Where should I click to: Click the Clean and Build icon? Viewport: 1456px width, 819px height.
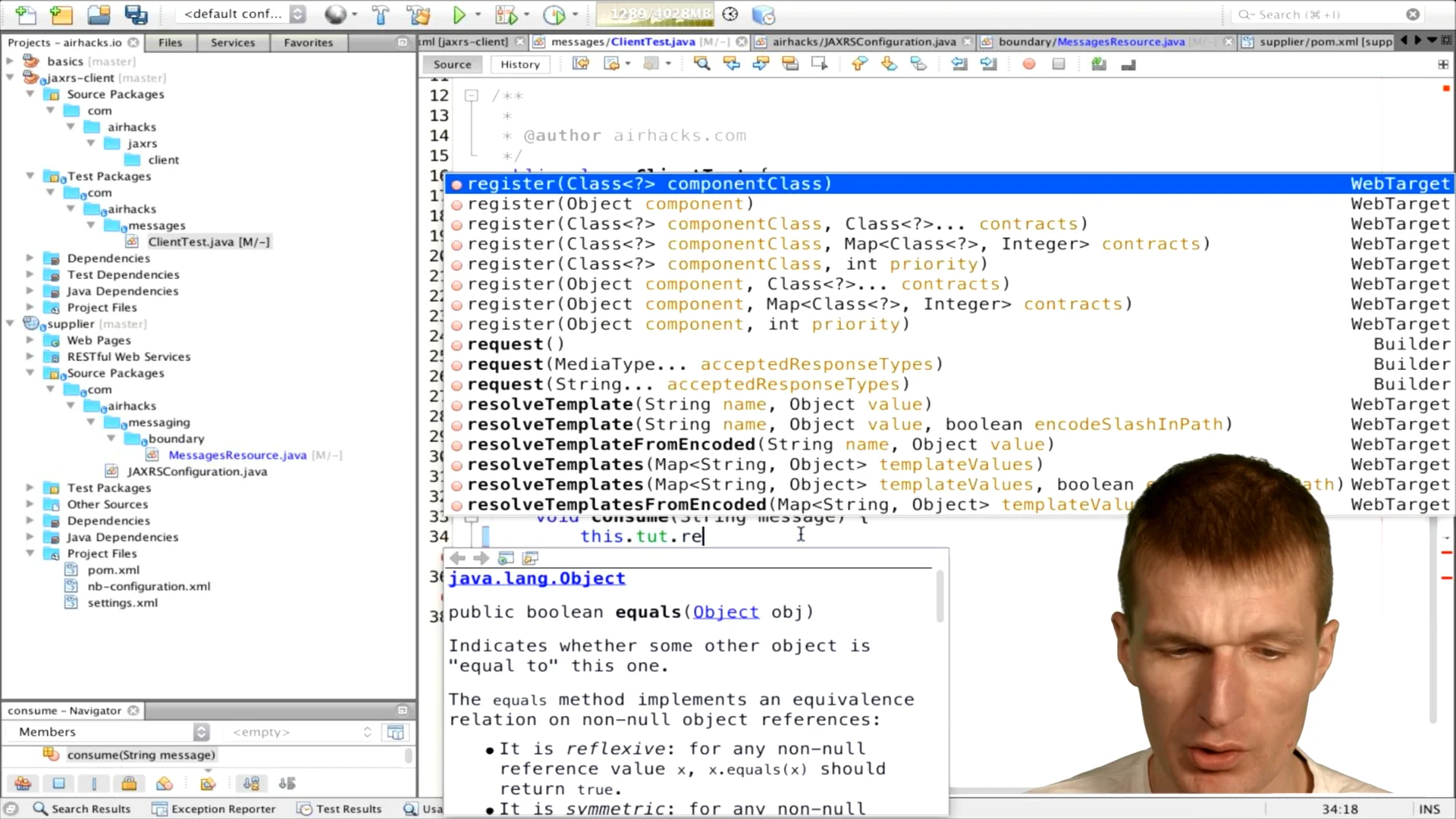pos(418,14)
